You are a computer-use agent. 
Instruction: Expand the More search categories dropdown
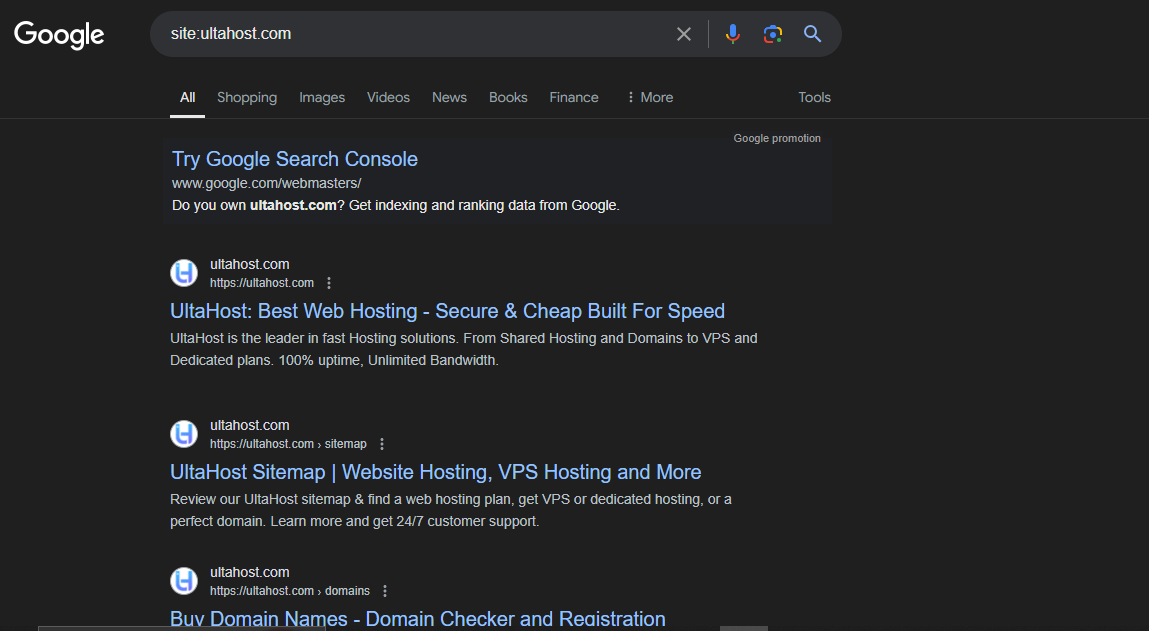(x=649, y=97)
